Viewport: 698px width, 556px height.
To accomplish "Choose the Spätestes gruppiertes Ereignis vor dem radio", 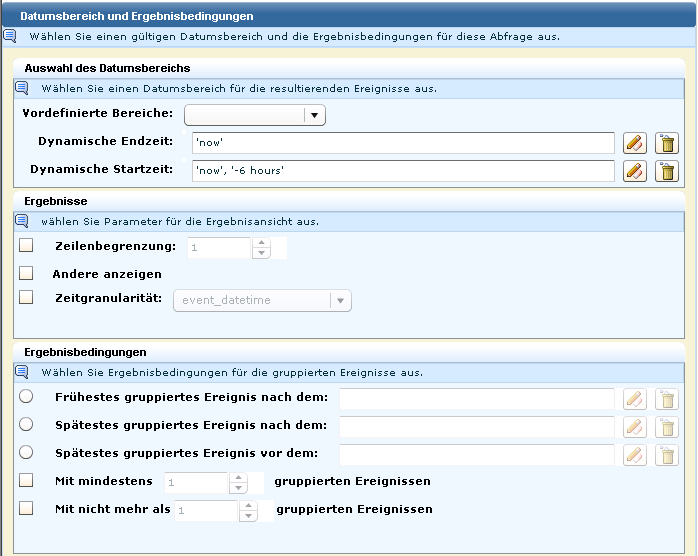I will (26, 452).
